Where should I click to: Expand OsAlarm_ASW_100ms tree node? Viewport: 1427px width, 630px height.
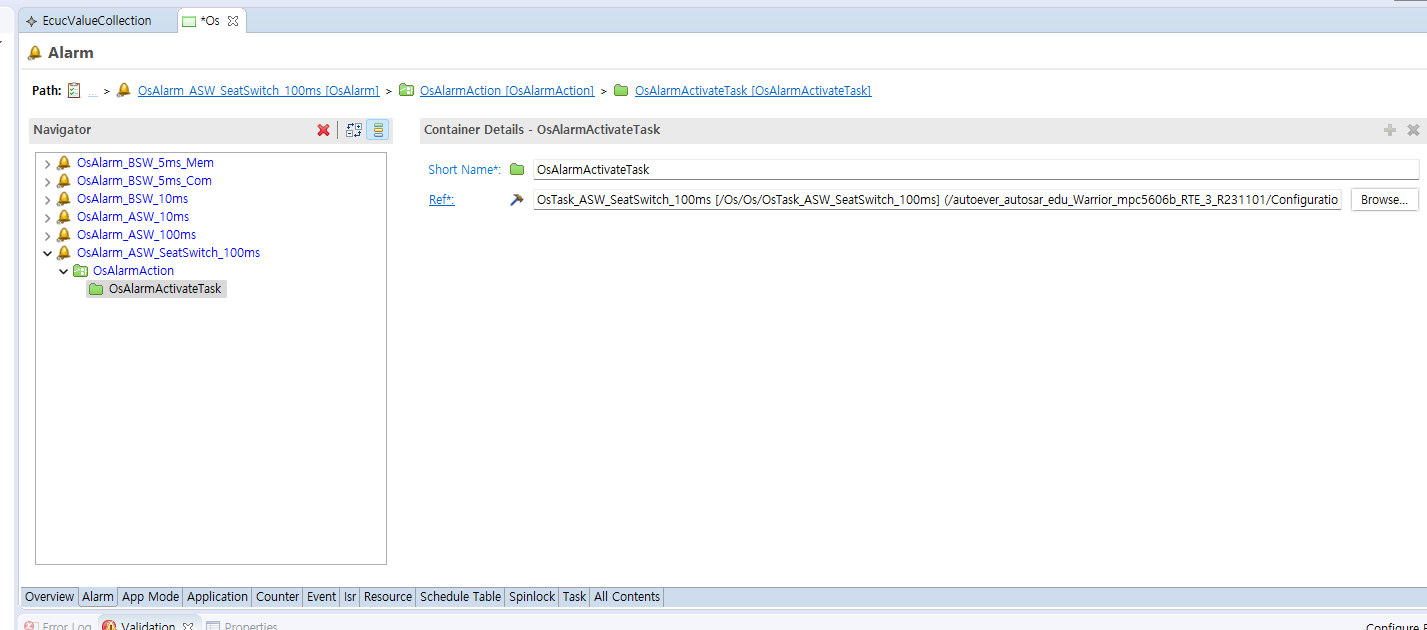(47, 235)
